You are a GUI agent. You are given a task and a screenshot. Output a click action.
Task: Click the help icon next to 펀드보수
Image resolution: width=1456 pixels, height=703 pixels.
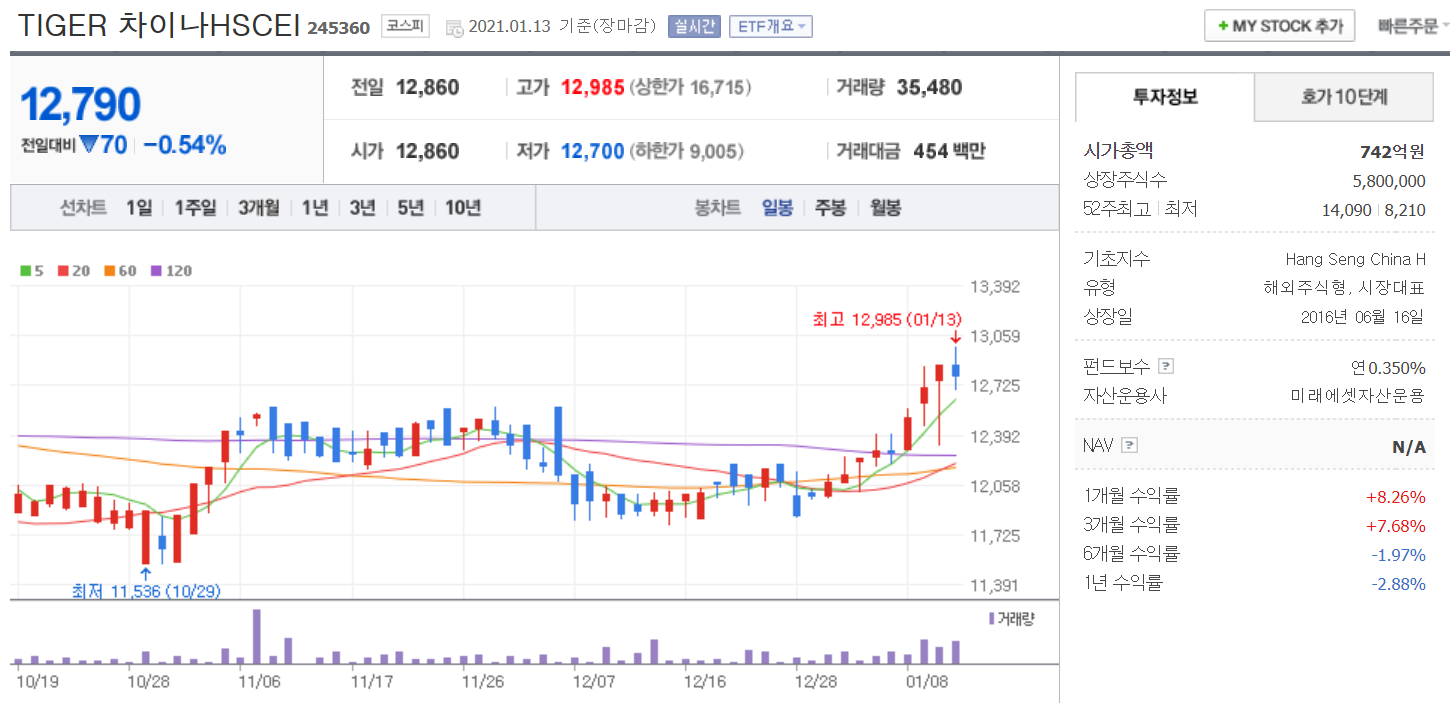pyautogui.click(x=1165, y=366)
